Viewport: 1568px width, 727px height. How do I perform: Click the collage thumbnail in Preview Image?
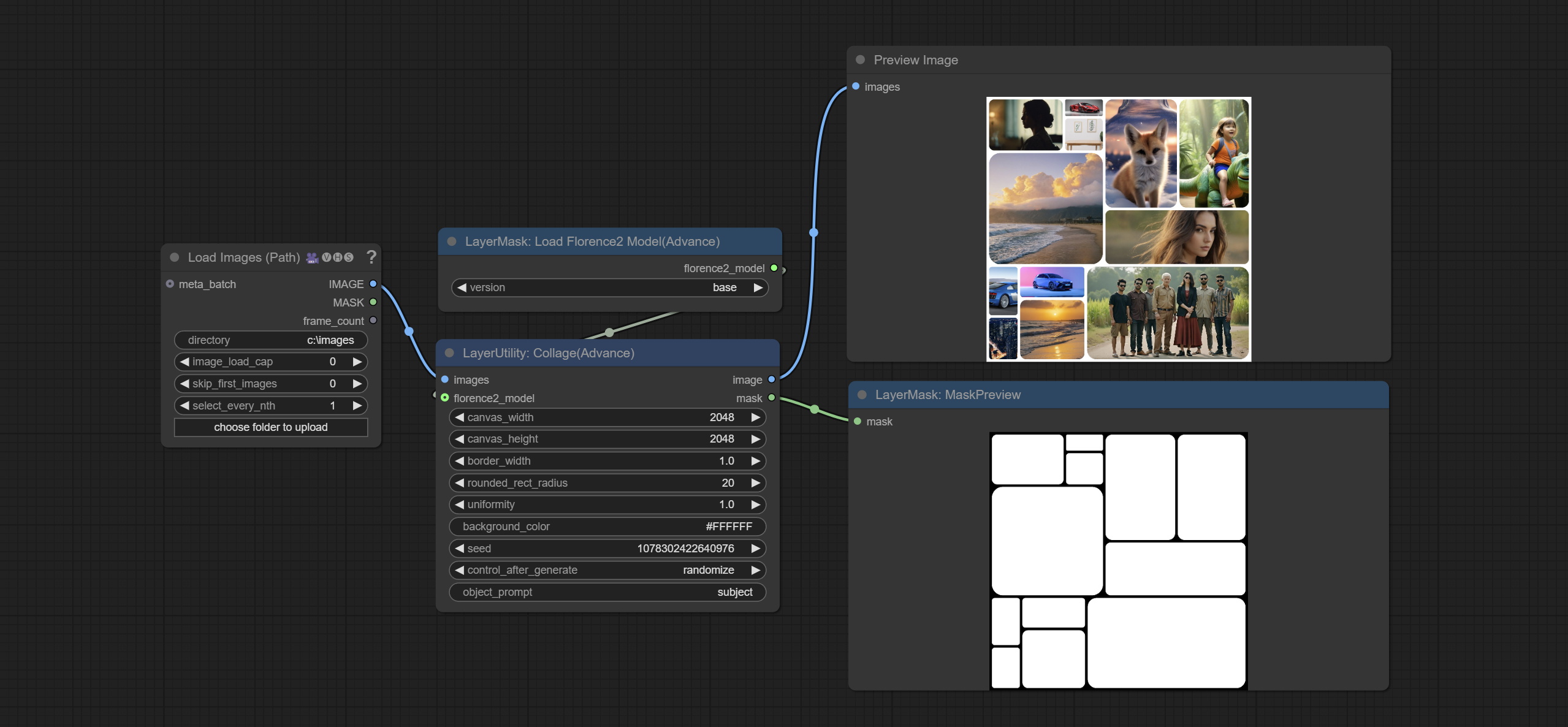[x=1118, y=229]
